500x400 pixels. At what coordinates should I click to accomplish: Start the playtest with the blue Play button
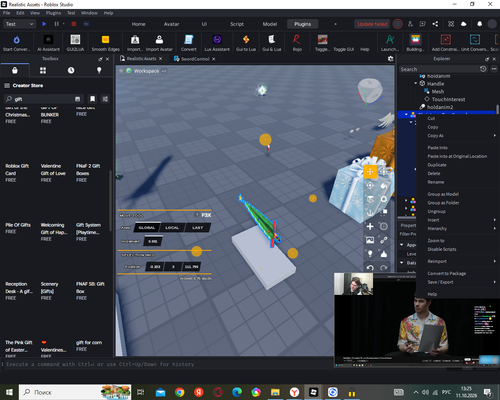tap(44, 24)
